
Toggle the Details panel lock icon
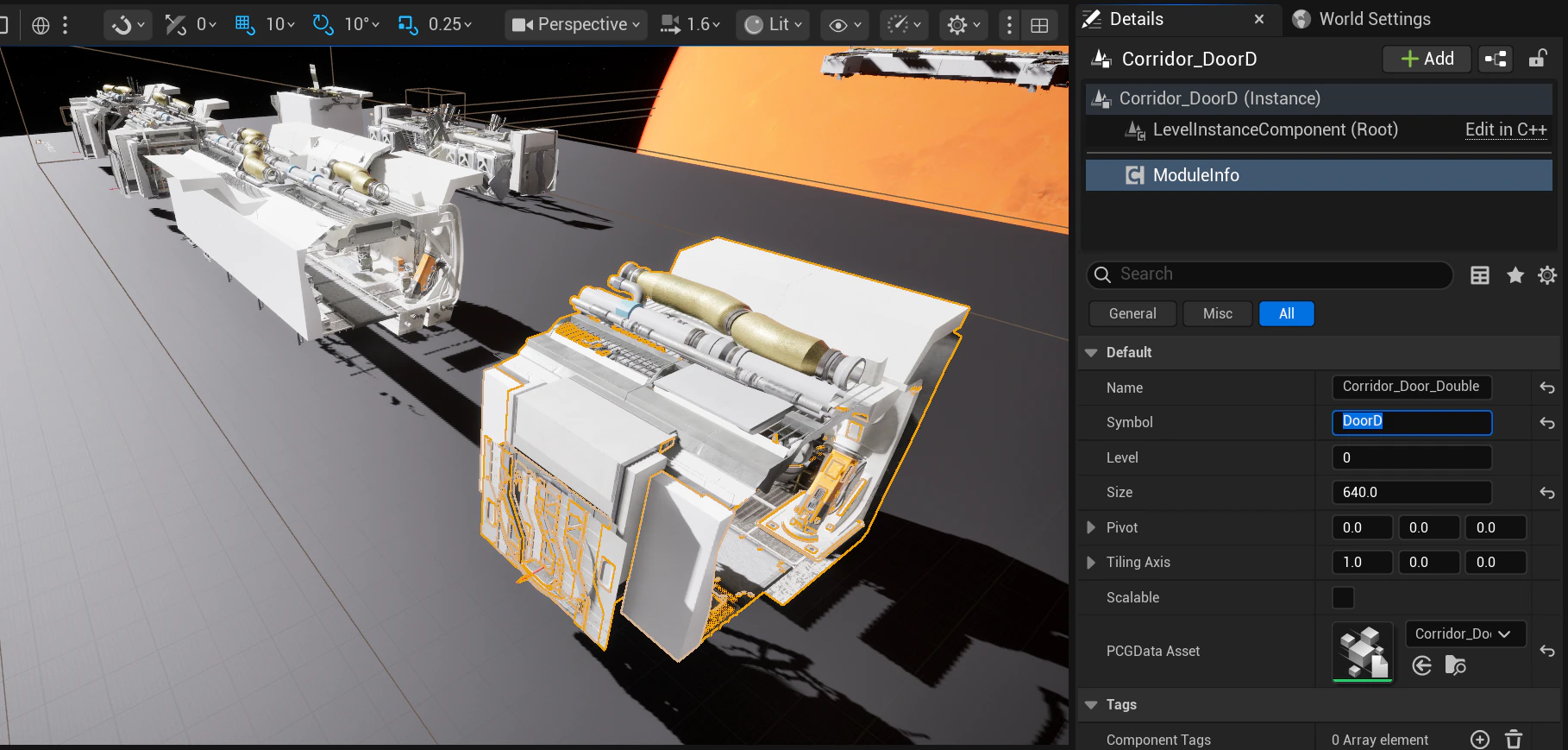[1537, 59]
